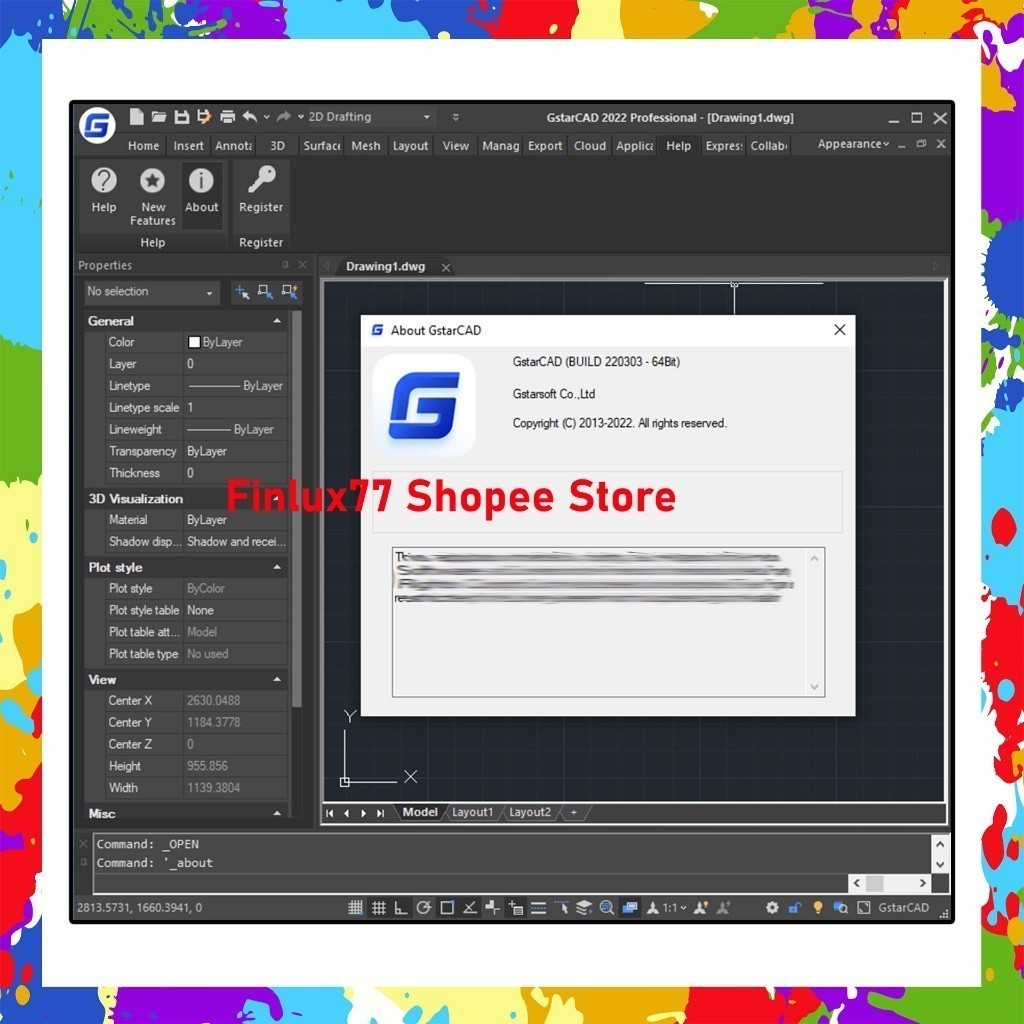
Task: Click the Quick Select icon in Properties panel
Action: [290, 292]
